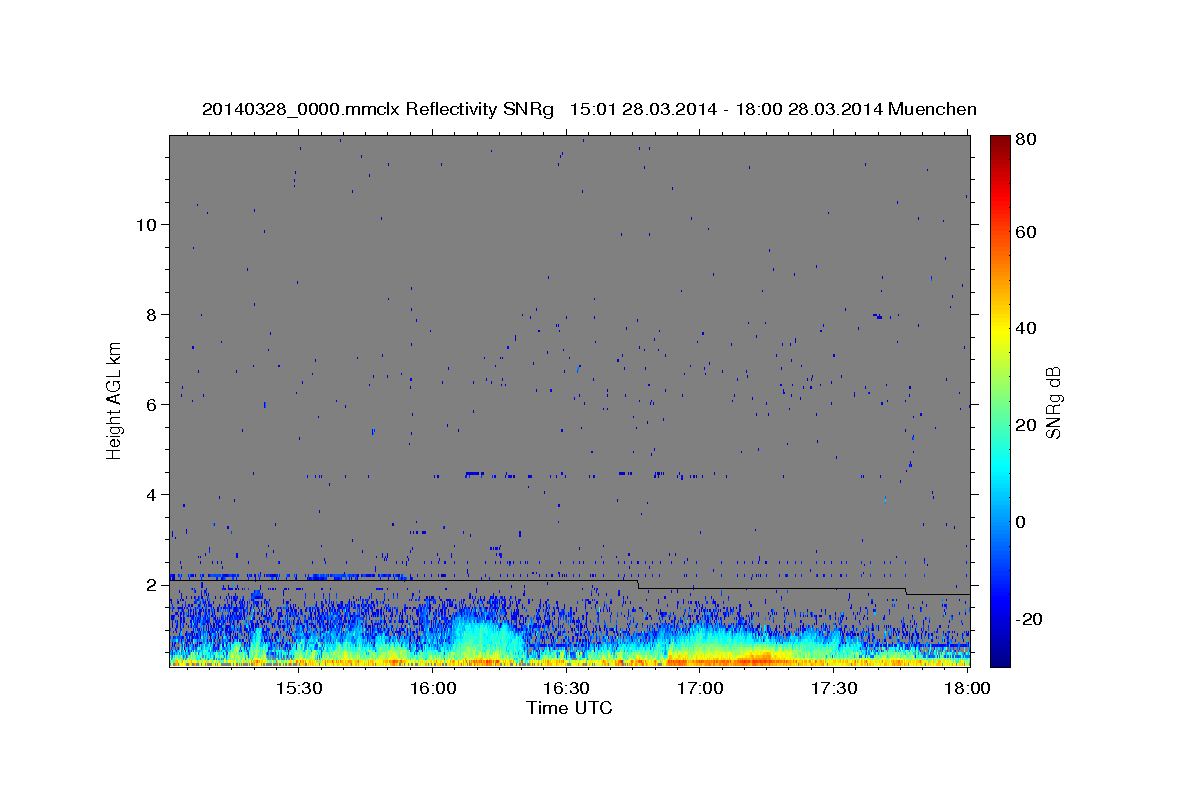This screenshot has width=1200, height=800.
Task: Click the dark red top of the colorbar
Action: [1000, 142]
